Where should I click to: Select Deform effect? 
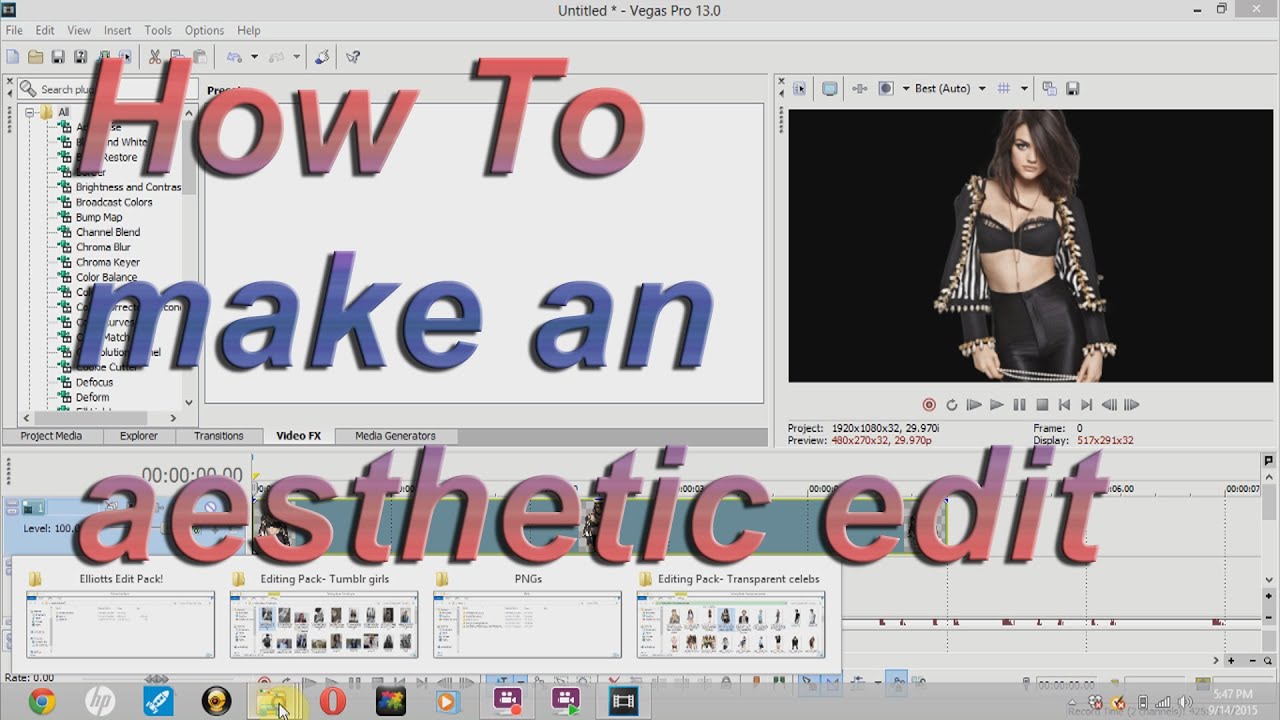tap(92, 397)
